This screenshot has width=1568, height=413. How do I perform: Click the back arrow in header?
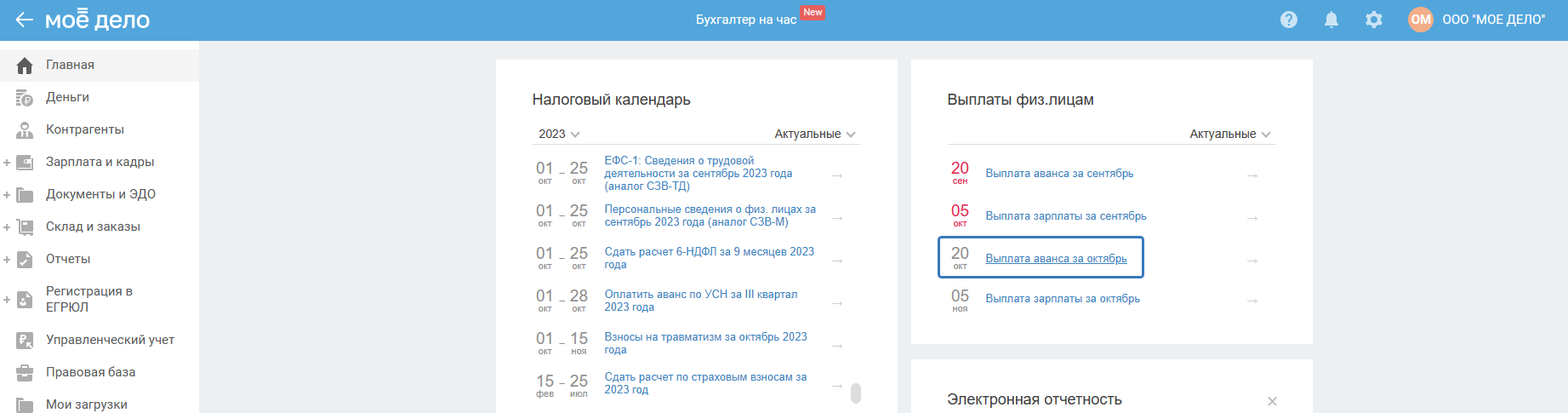pyautogui.click(x=24, y=20)
